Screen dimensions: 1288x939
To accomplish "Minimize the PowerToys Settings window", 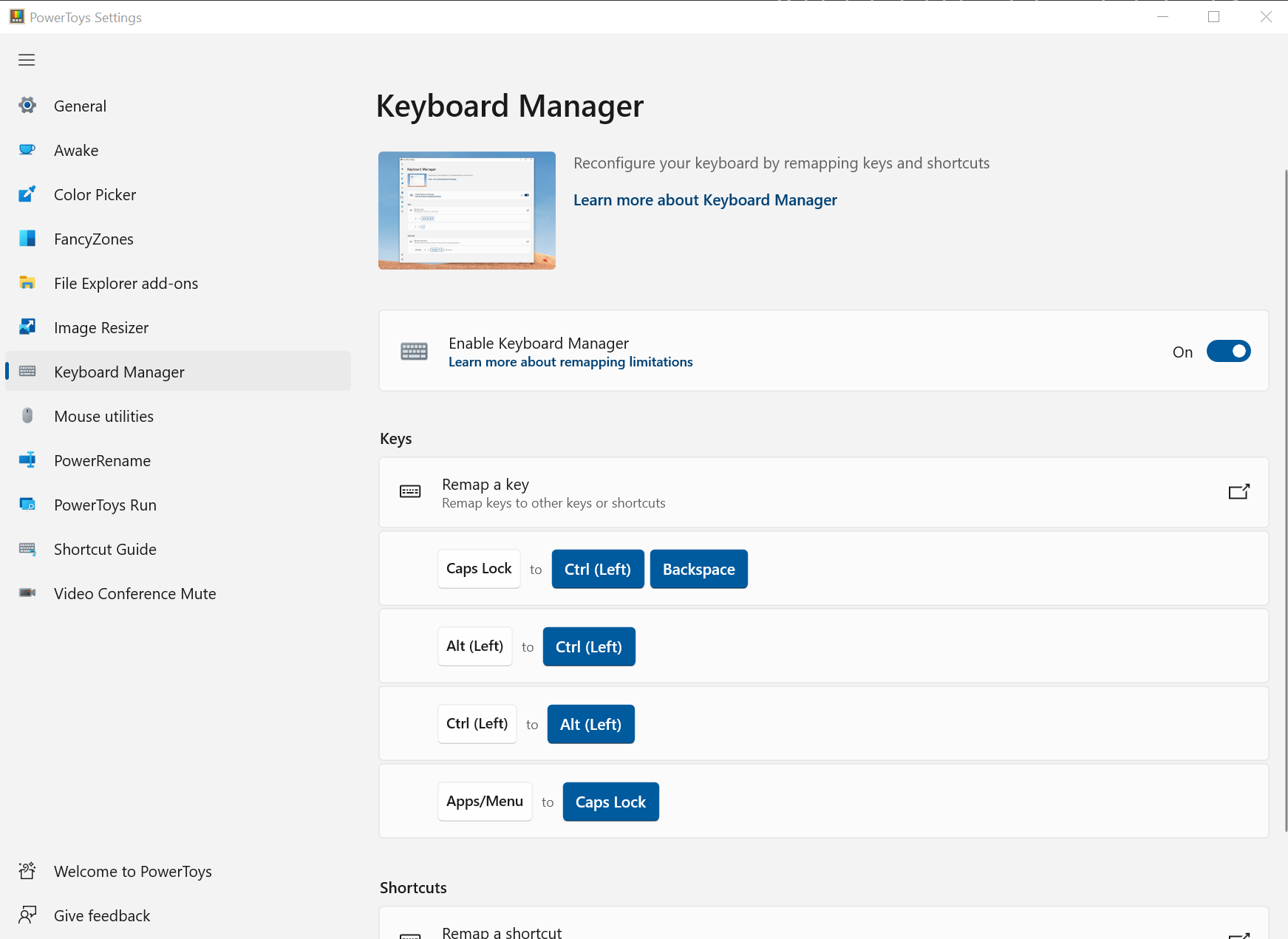I will coord(1162,16).
